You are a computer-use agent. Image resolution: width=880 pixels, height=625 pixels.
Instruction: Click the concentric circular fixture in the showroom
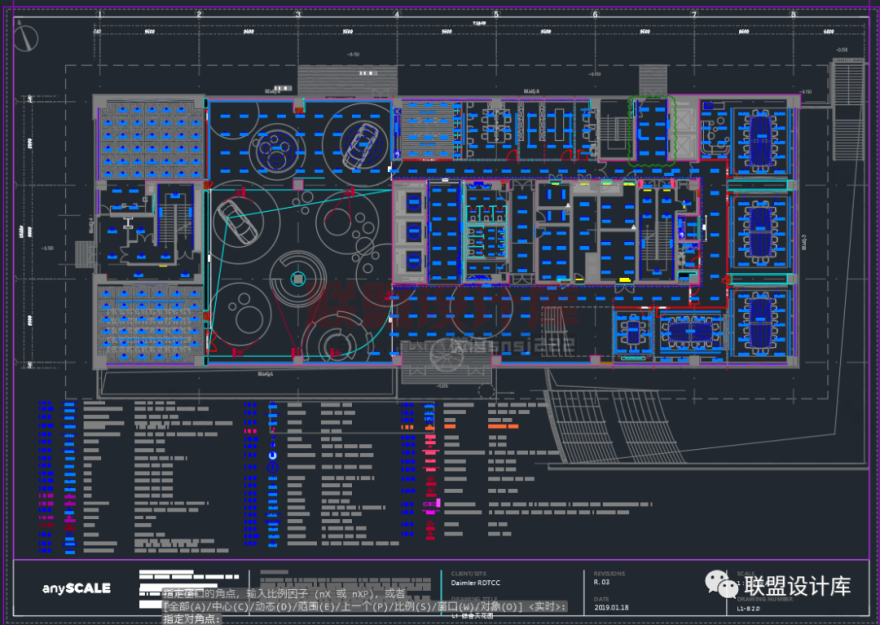(x=297, y=277)
